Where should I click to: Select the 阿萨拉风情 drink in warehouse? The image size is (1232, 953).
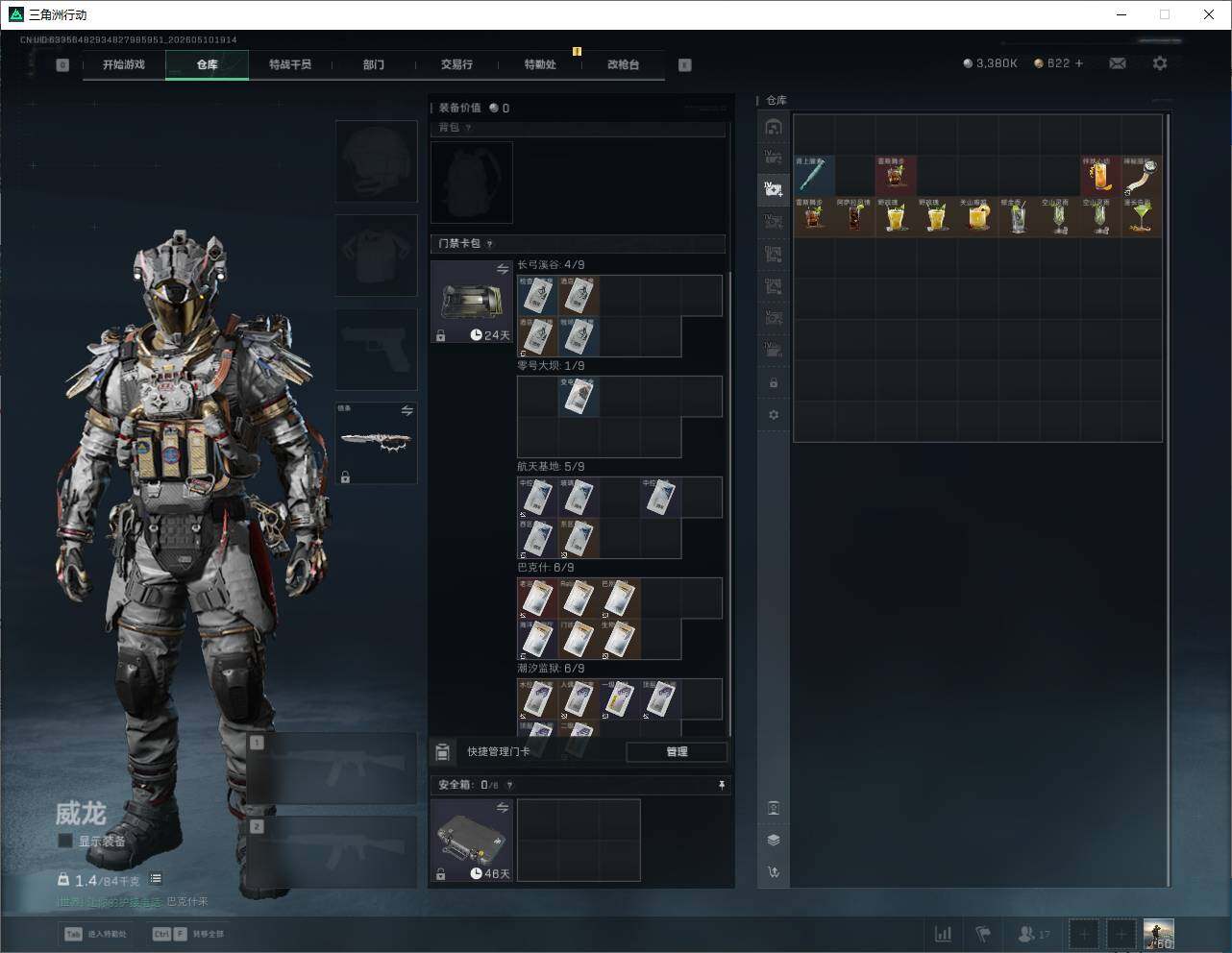click(x=854, y=217)
